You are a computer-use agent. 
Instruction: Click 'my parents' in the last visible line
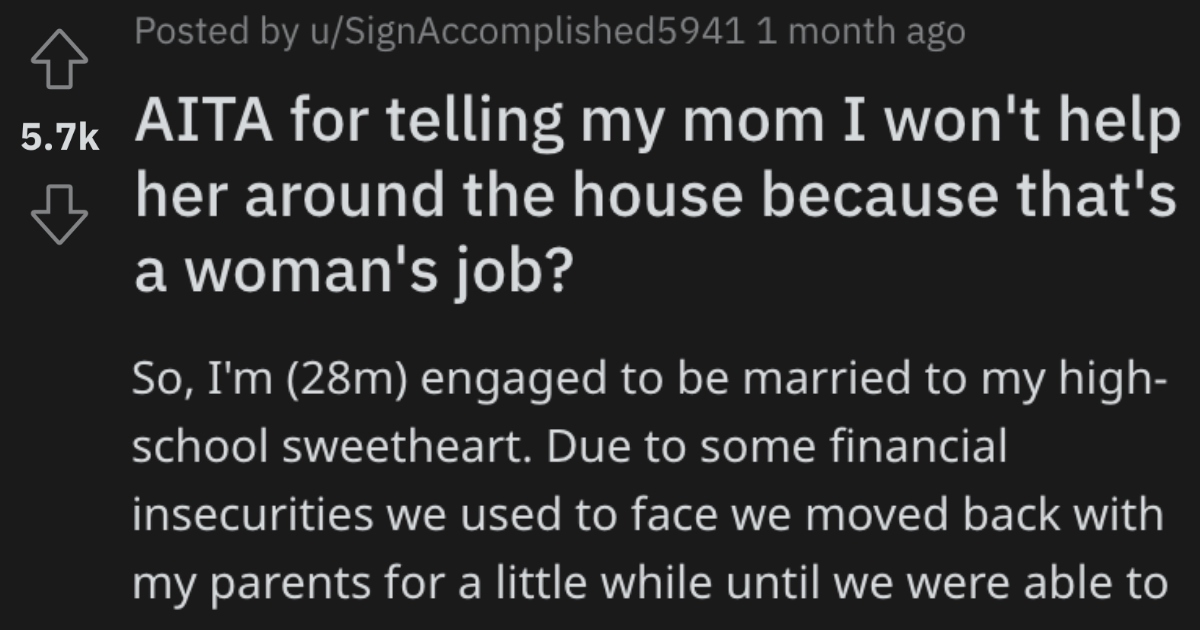coord(234,582)
